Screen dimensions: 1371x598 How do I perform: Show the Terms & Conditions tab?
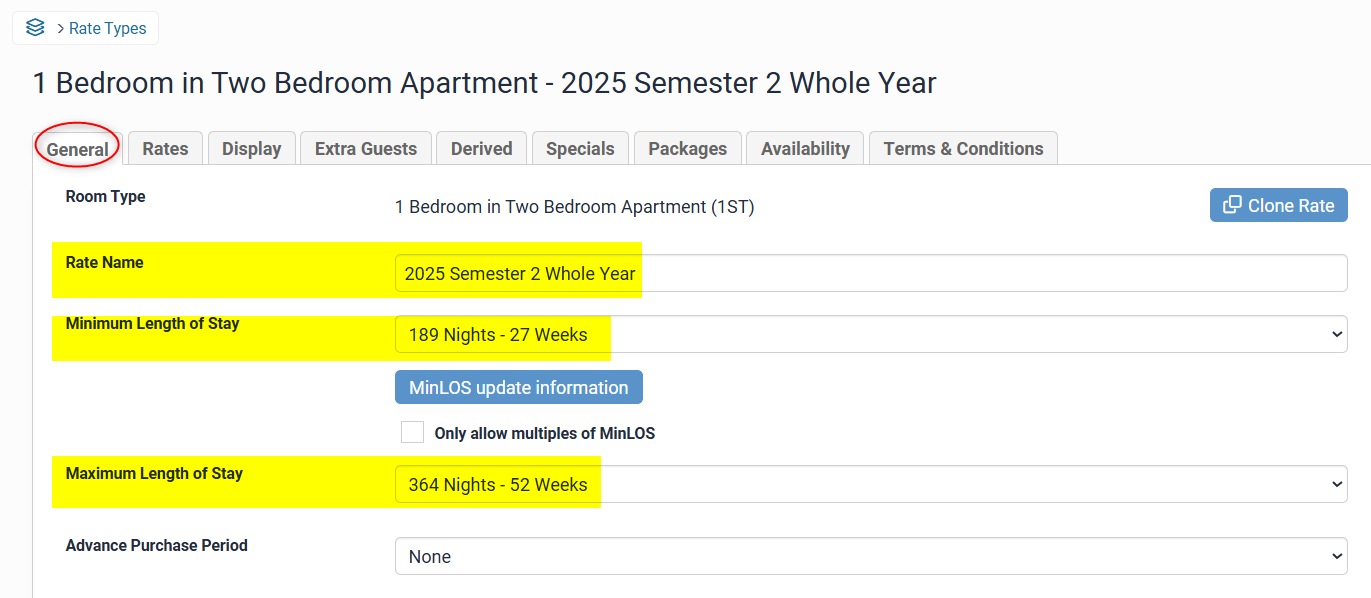pos(963,149)
